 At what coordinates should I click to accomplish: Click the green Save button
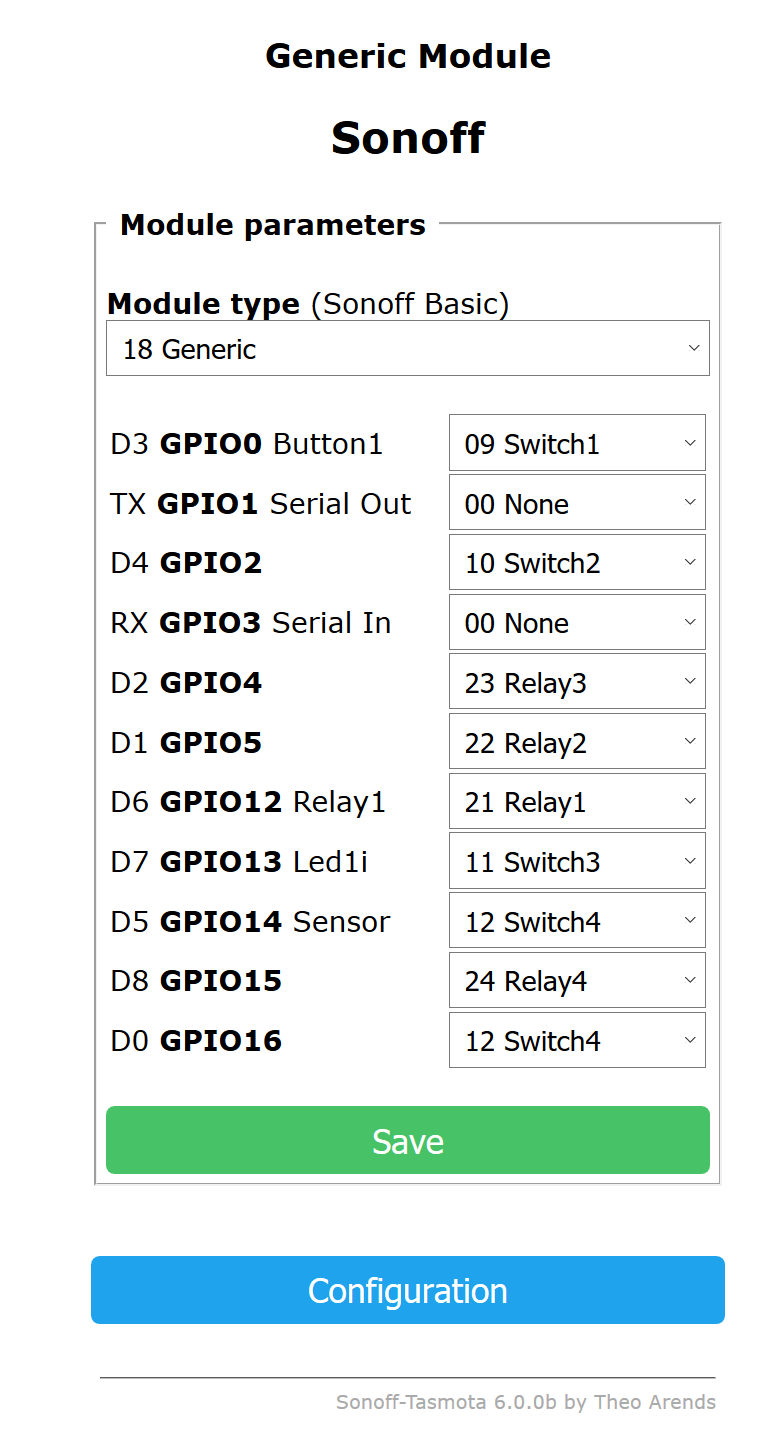pos(407,1140)
